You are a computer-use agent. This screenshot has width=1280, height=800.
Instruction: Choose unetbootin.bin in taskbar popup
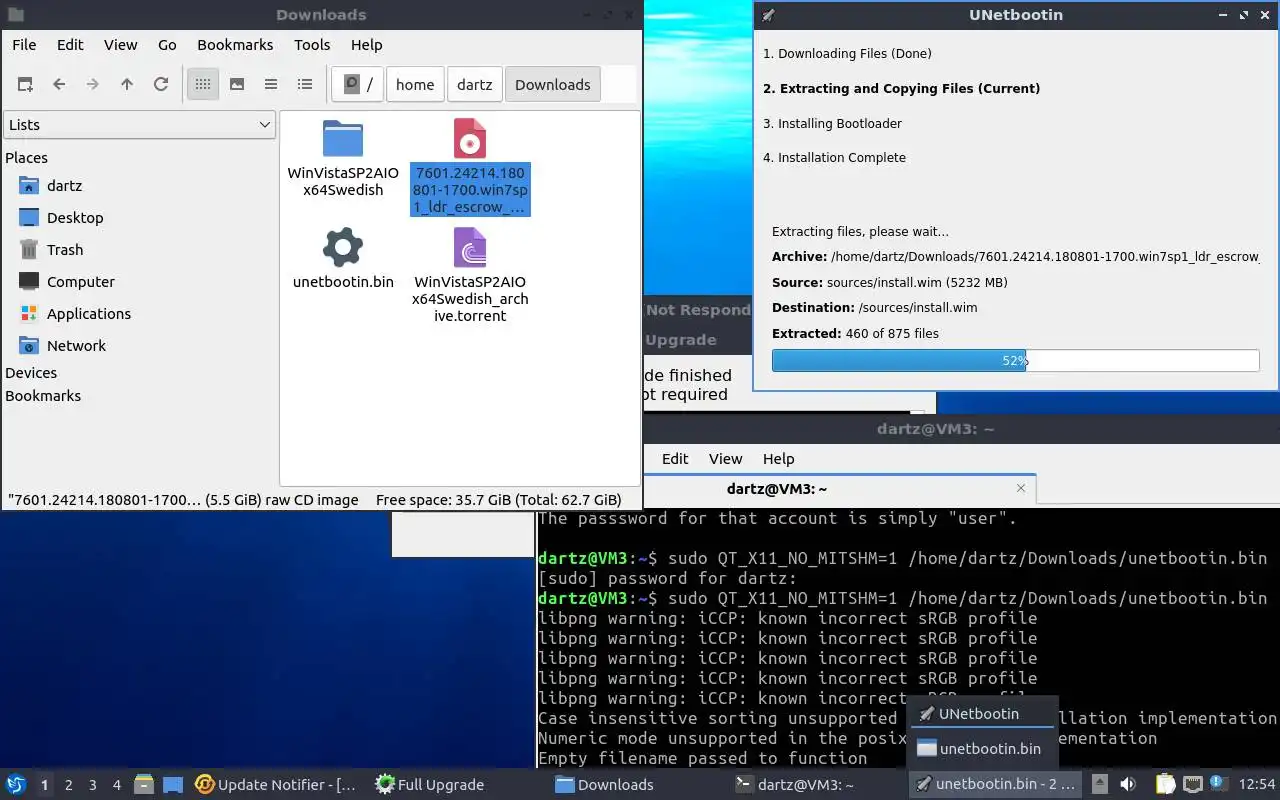point(981,749)
